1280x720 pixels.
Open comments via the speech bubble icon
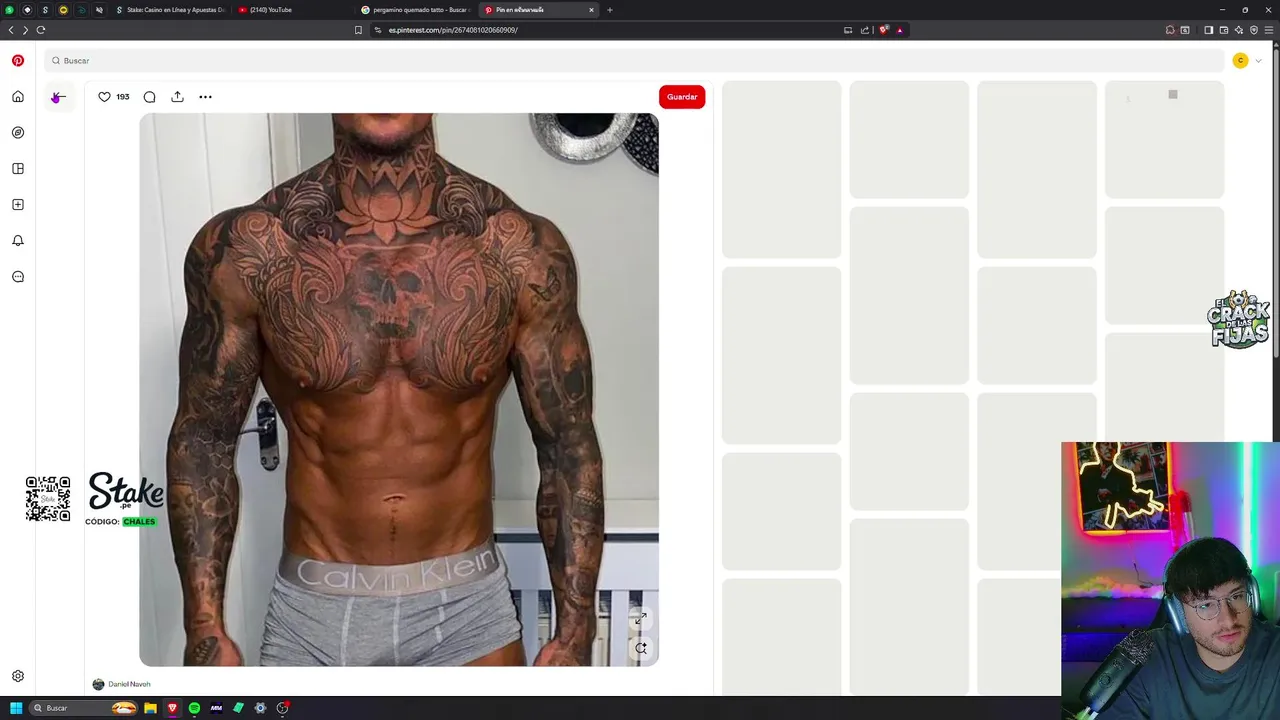tap(149, 97)
